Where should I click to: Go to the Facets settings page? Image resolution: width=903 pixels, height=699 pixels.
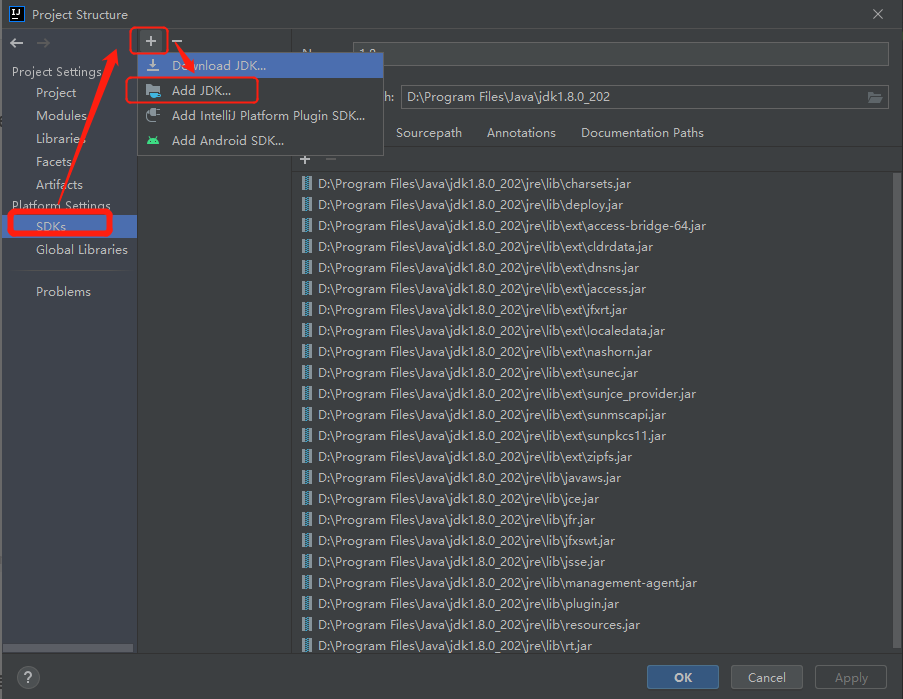tap(54, 162)
